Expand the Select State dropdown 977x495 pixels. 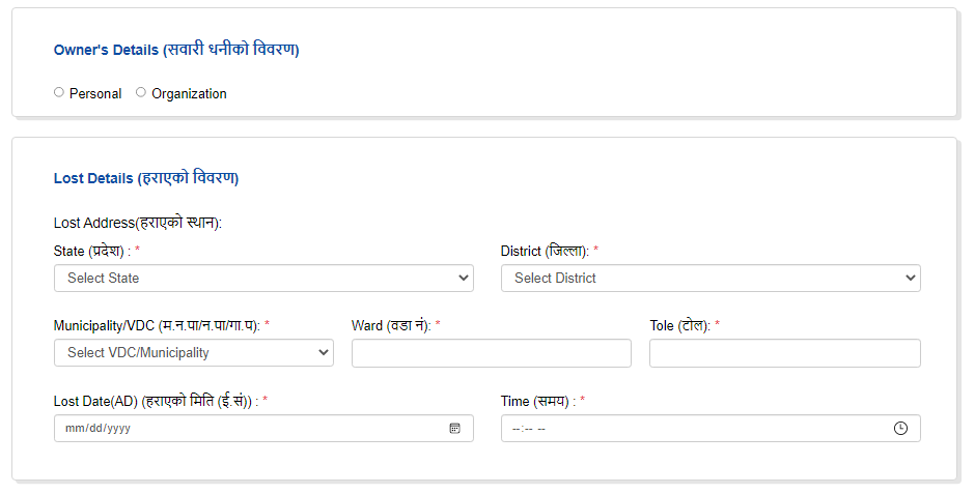pos(264,278)
